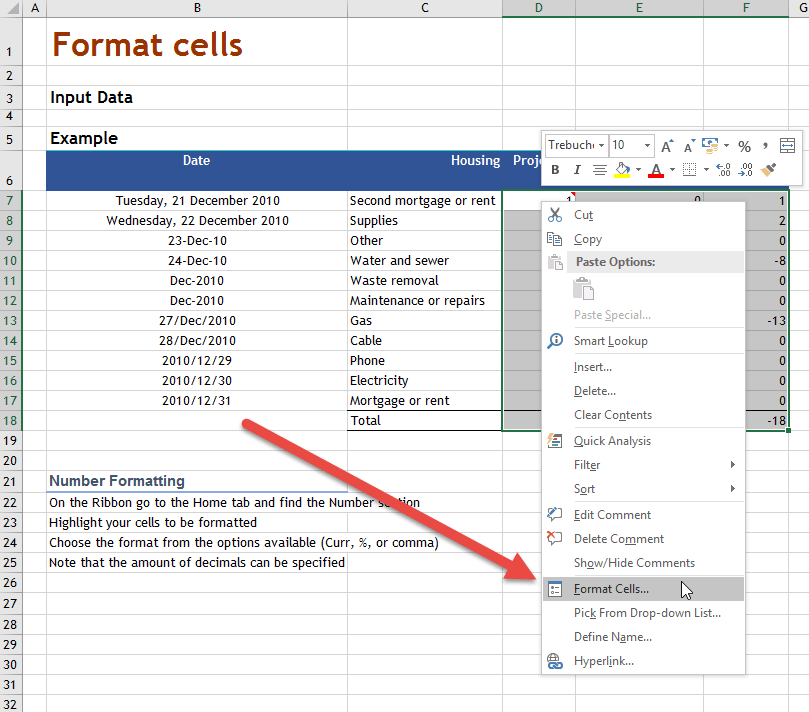This screenshot has height=712, width=809.
Task: Select column E header
Action: tap(639, 8)
